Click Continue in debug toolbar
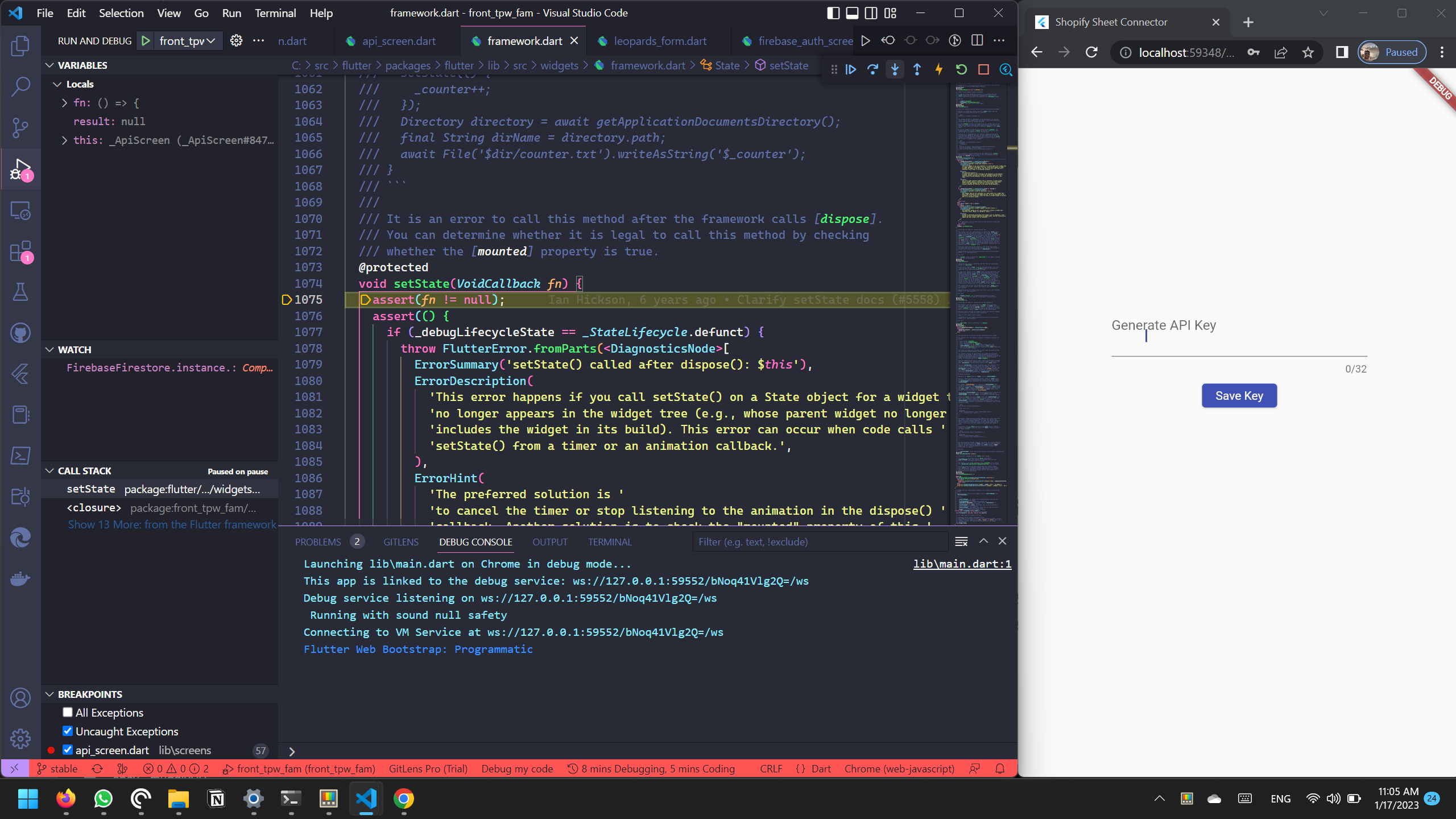The image size is (1456, 819). 851,69
